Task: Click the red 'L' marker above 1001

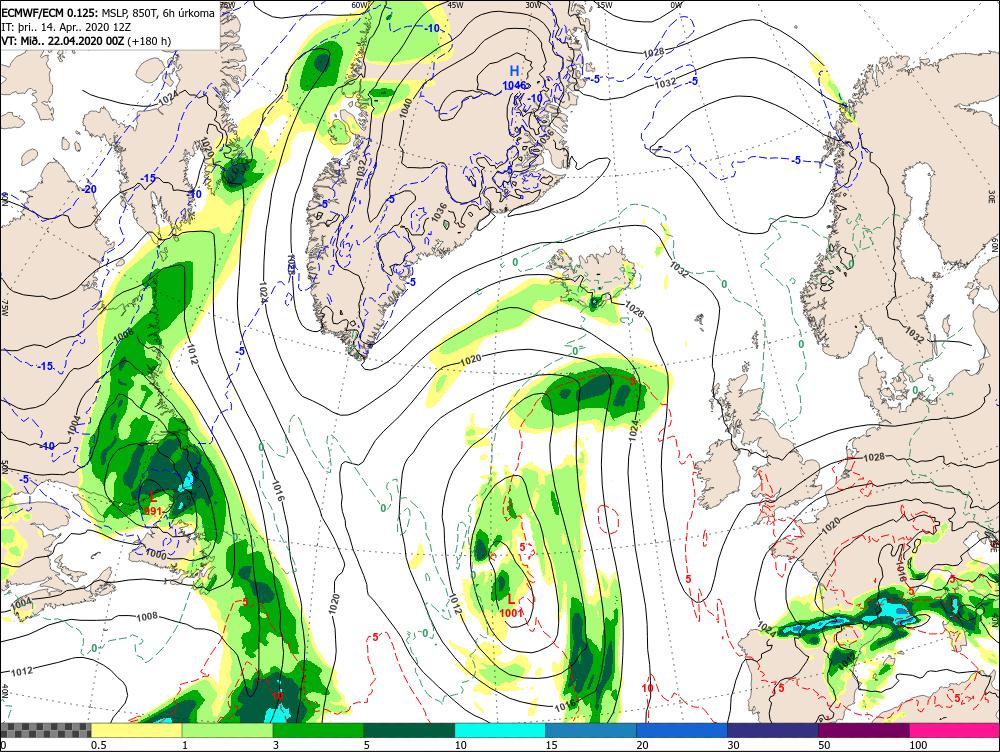Action: pos(511,600)
